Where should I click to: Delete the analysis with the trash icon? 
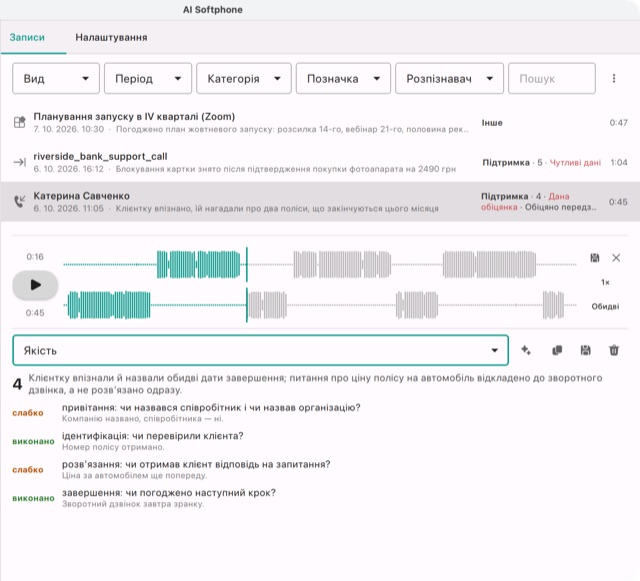pos(614,350)
